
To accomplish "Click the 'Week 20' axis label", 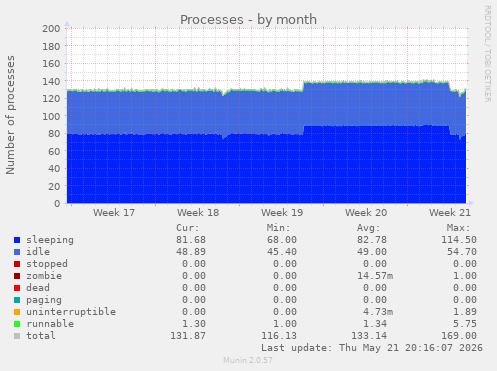I will (x=366, y=213).
